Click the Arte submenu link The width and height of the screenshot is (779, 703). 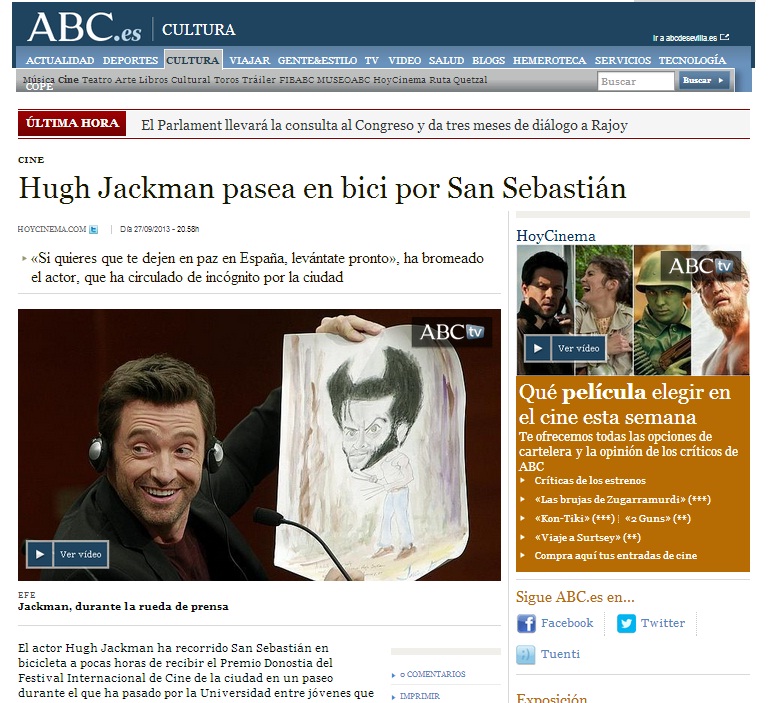[x=125, y=79]
